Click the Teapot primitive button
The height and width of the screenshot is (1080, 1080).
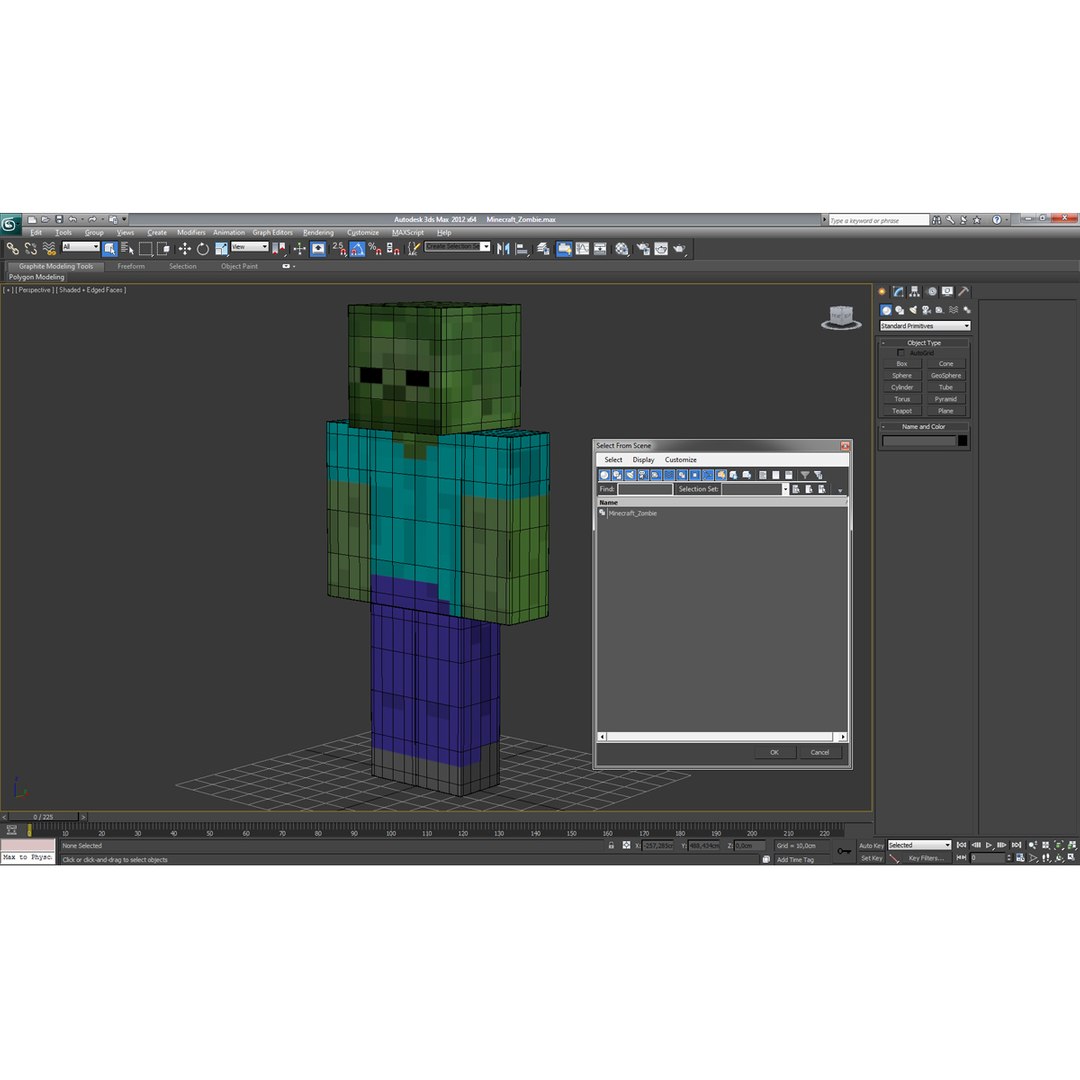click(902, 411)
